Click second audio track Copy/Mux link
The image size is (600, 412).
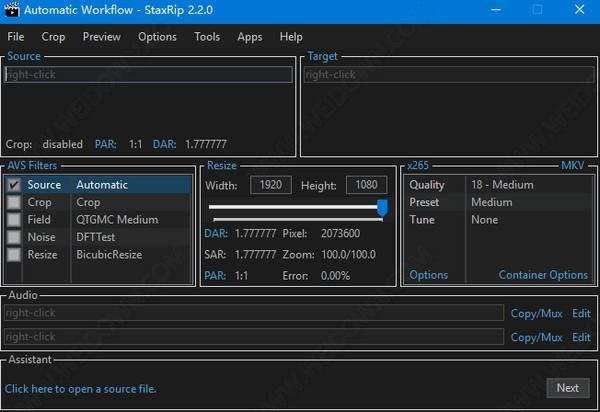pos(536,338)
